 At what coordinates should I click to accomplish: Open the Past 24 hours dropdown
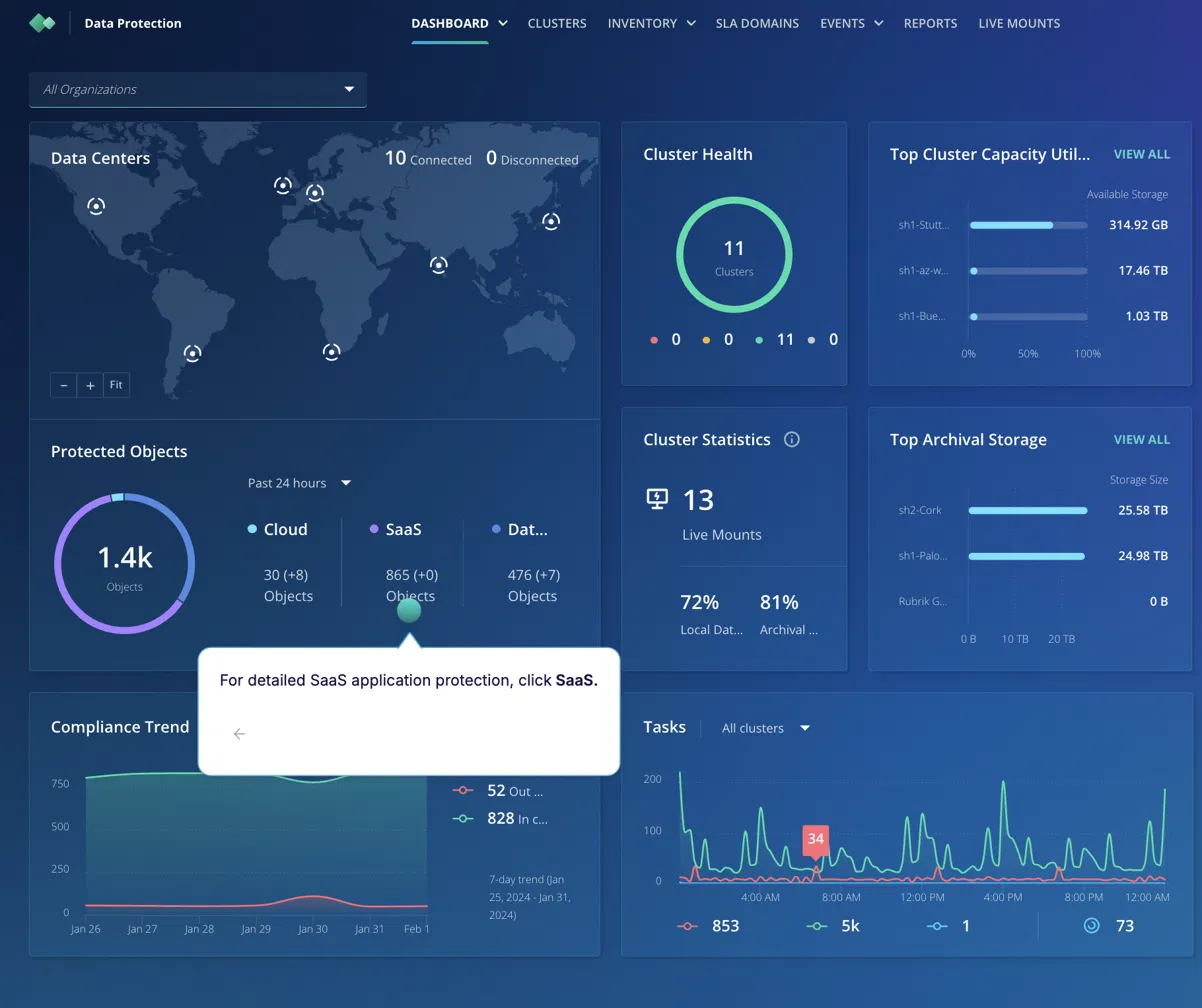click(299, 483)
